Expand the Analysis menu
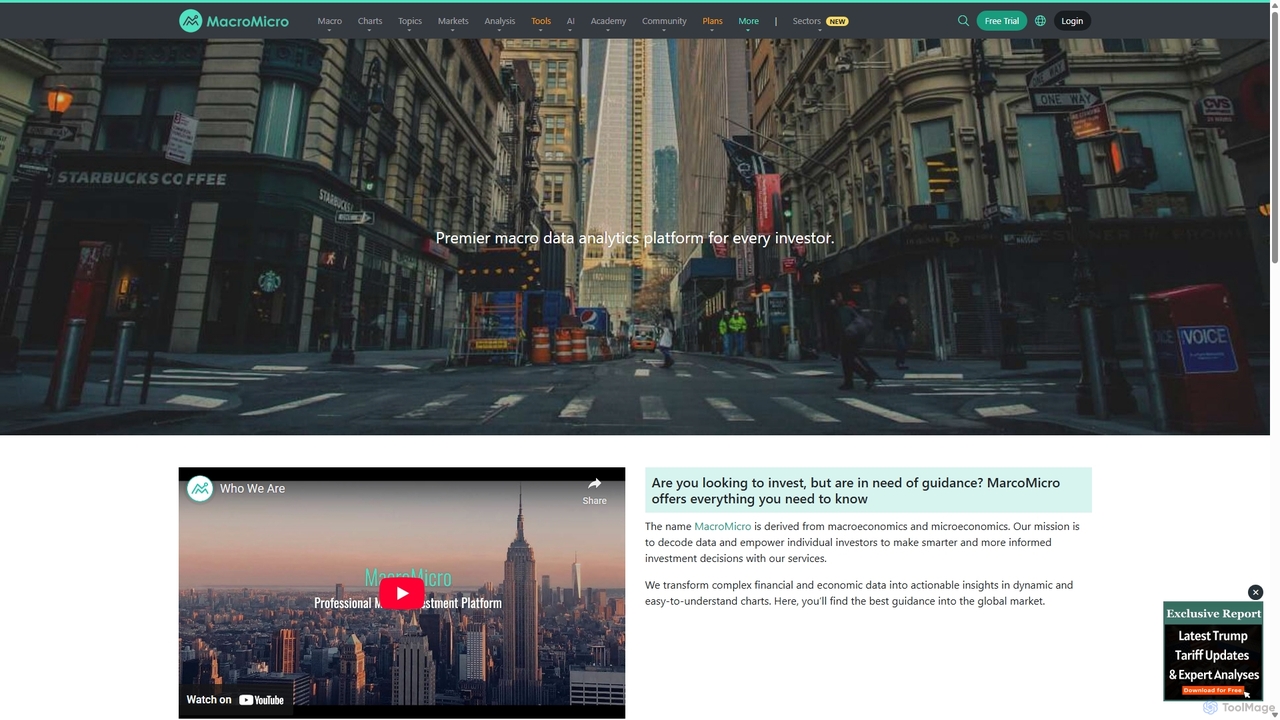Viewport: 1280px width, 720px height. click(500, 21)
